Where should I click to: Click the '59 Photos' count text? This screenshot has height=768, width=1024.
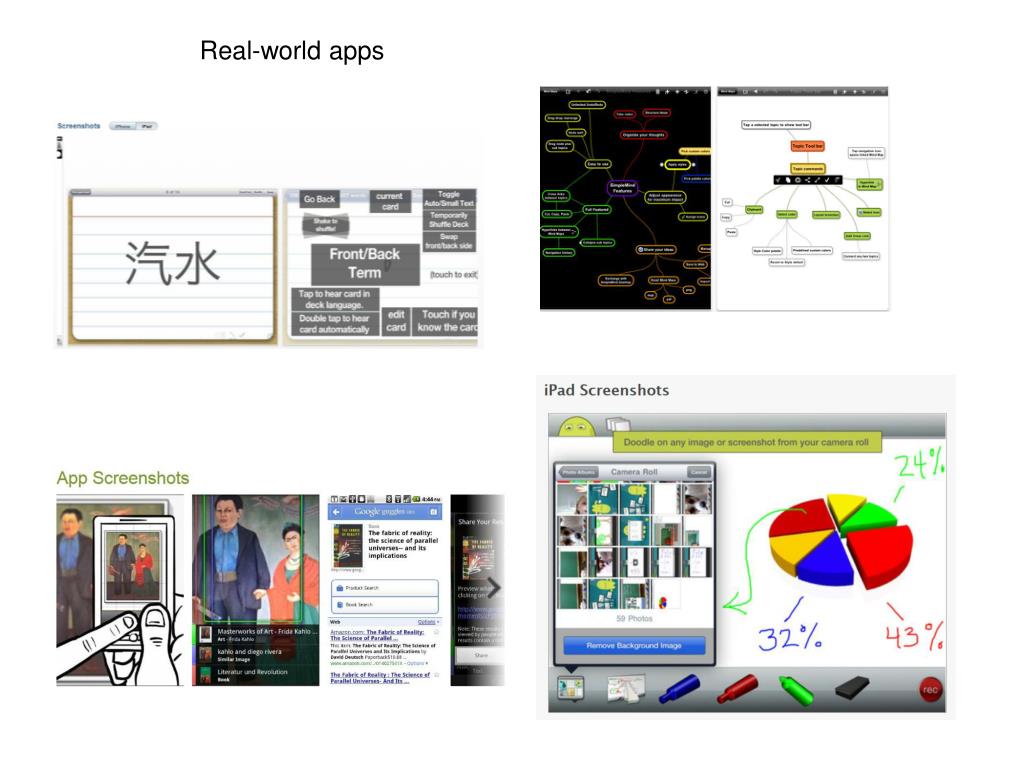634,618
